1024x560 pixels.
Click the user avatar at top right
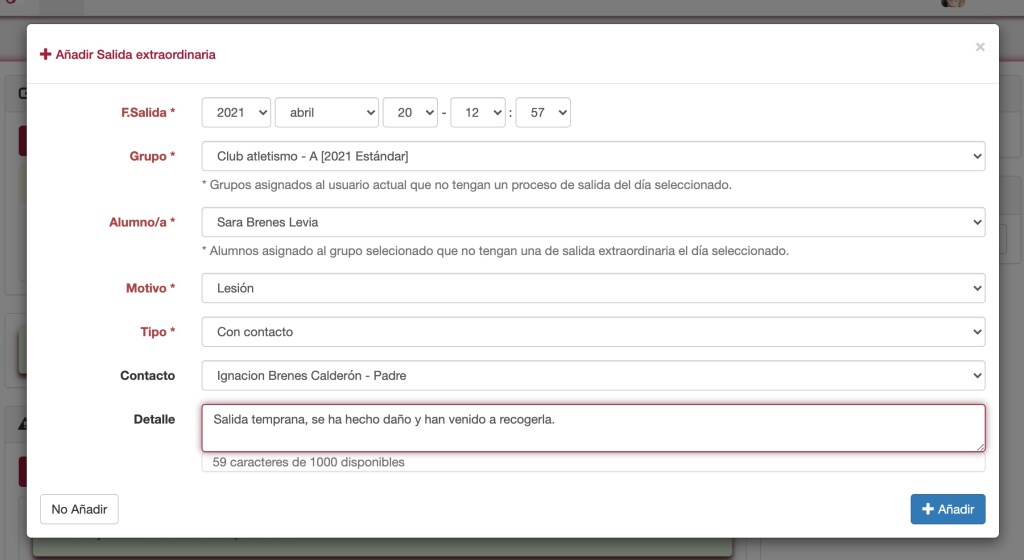(953, 3)
